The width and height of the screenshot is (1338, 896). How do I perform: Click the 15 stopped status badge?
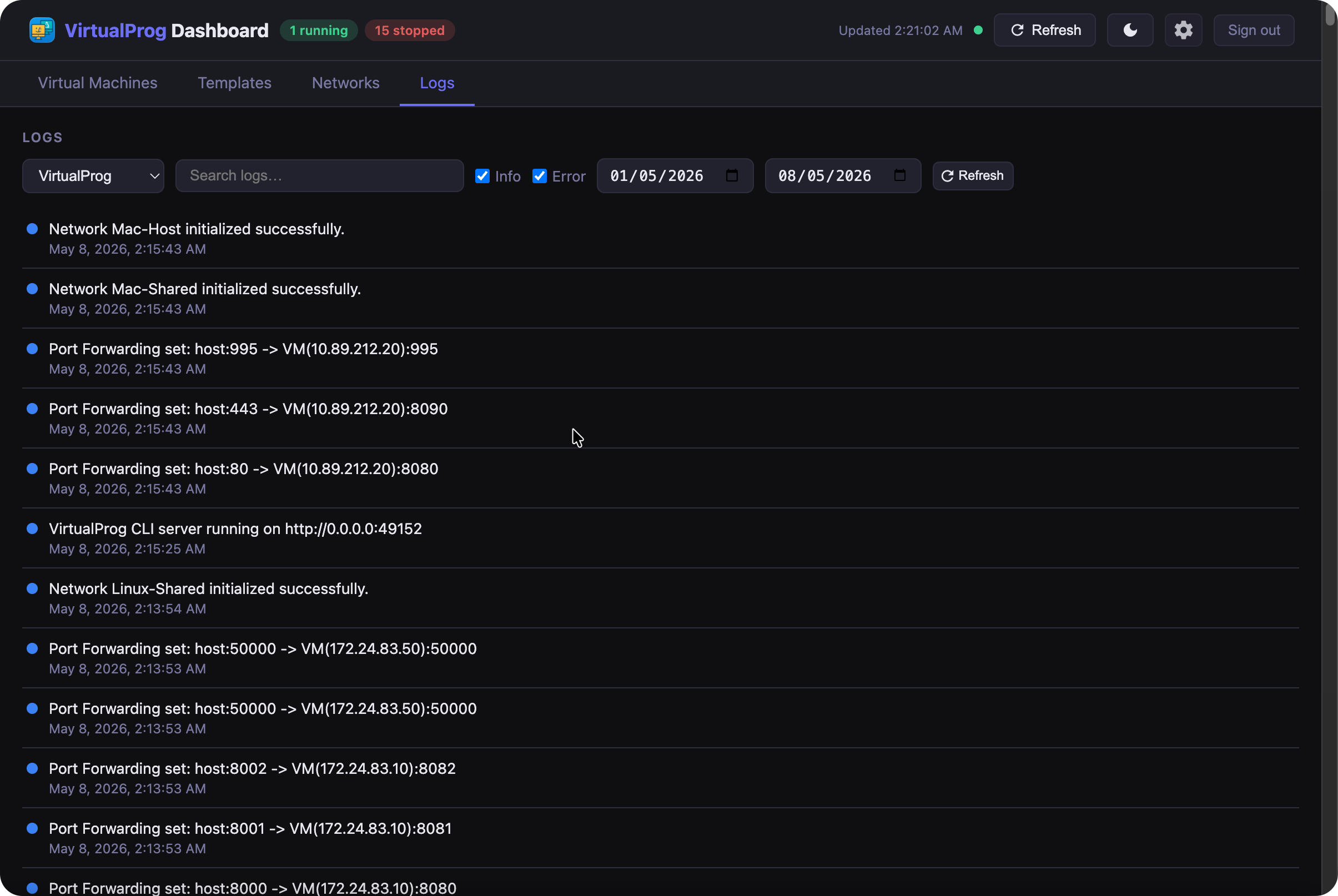tap(410, 31)
